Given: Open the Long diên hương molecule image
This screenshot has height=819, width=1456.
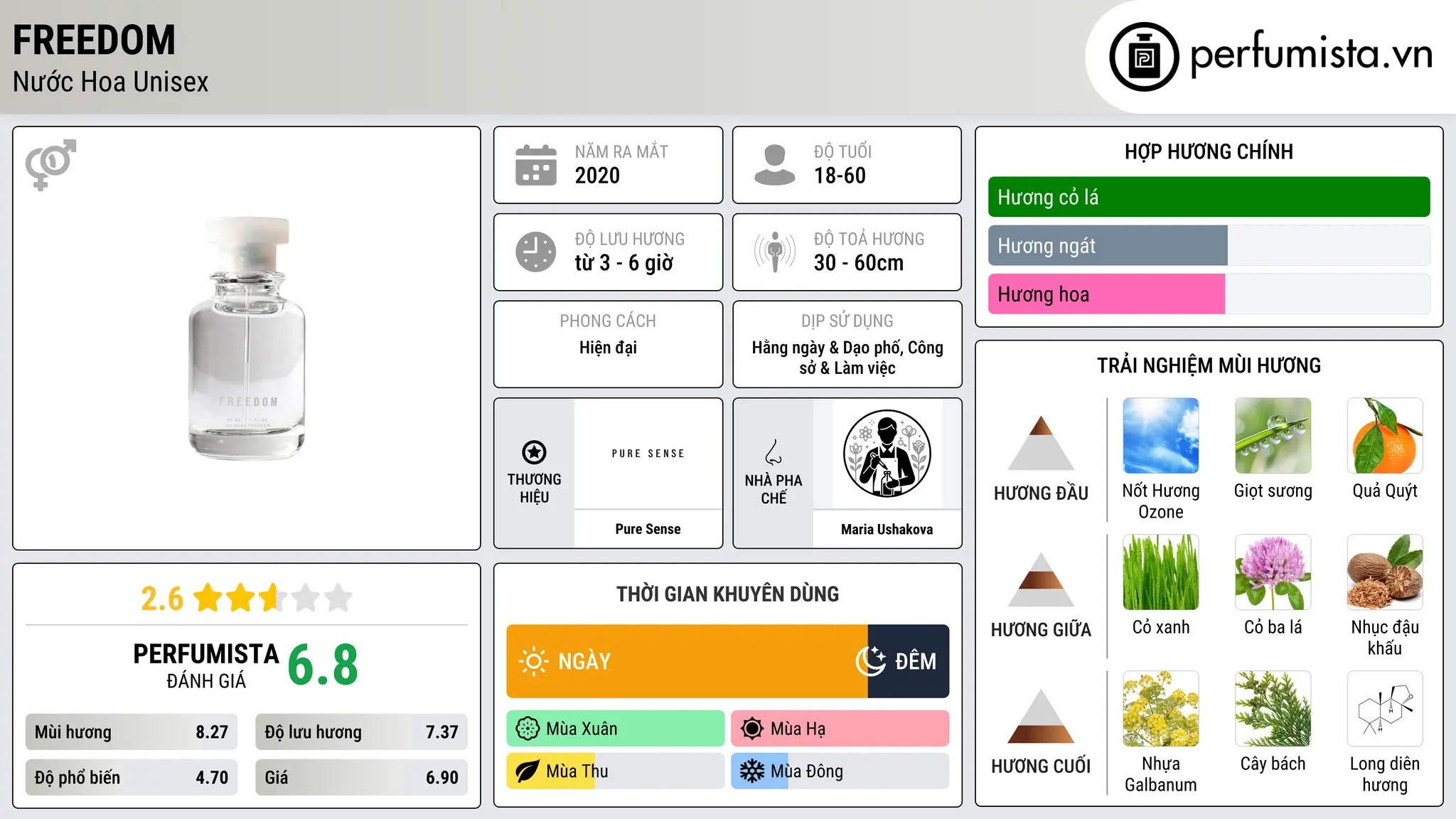Looking at the screenshot, I should point(1385,709).
